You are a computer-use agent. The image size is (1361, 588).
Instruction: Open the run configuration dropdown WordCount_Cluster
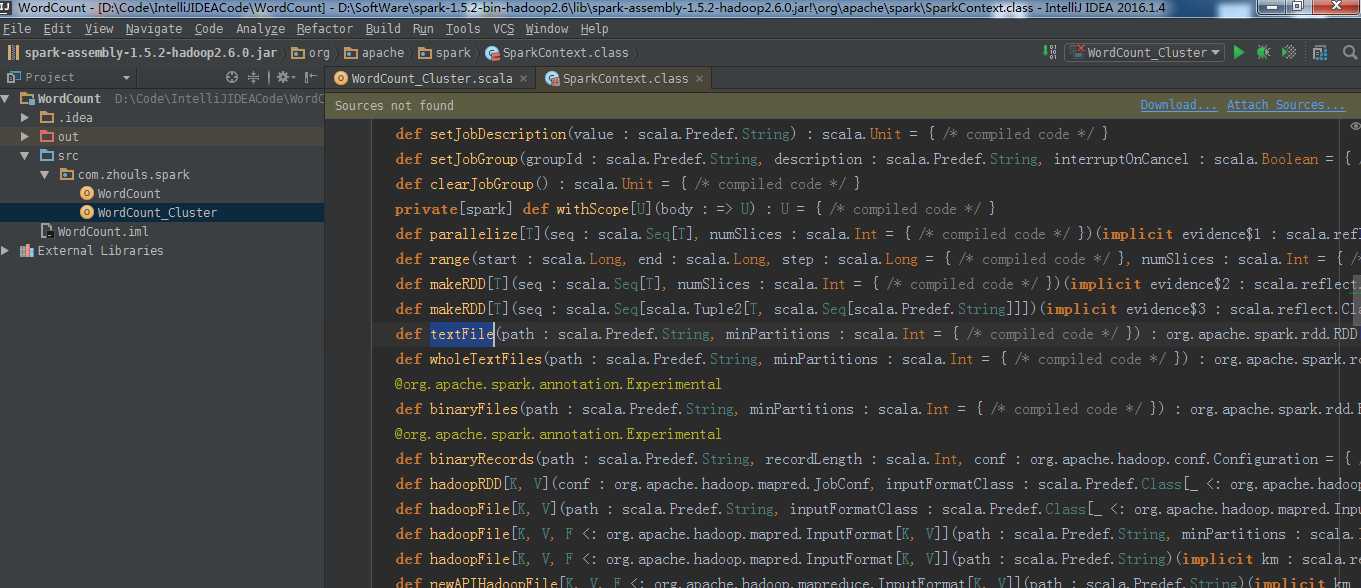point(1145,52)
